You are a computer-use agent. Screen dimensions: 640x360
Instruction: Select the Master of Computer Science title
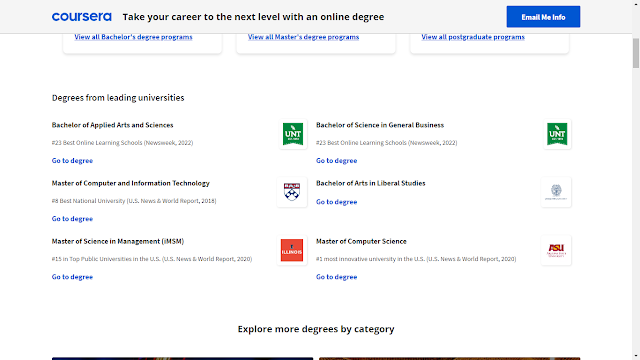point(361,241)
